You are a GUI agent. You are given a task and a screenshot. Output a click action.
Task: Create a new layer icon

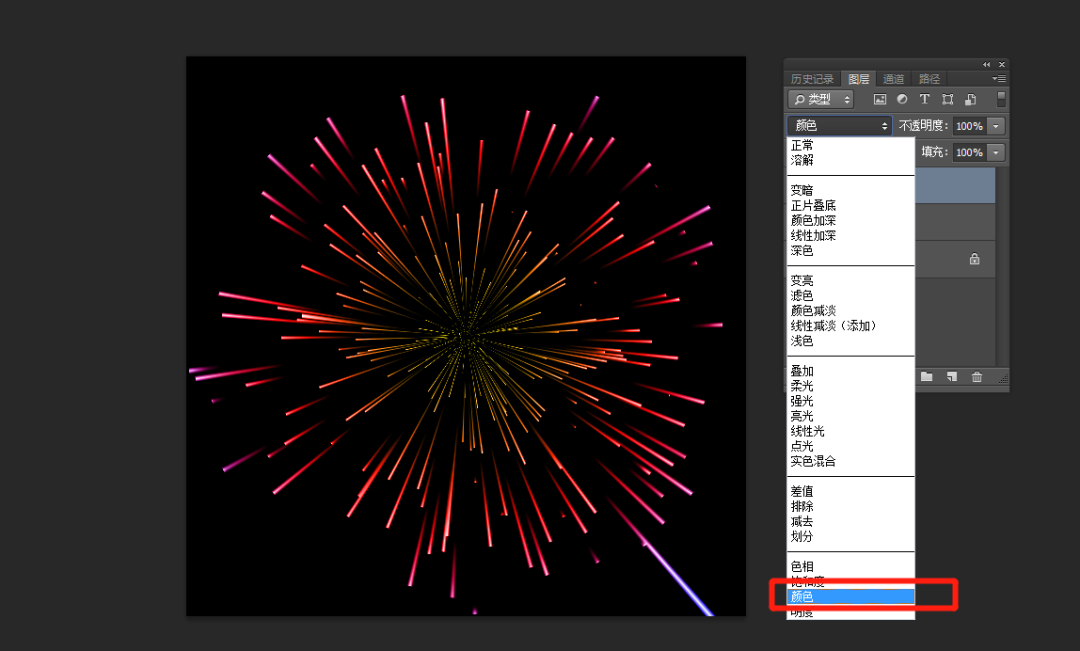coord(951,377)
